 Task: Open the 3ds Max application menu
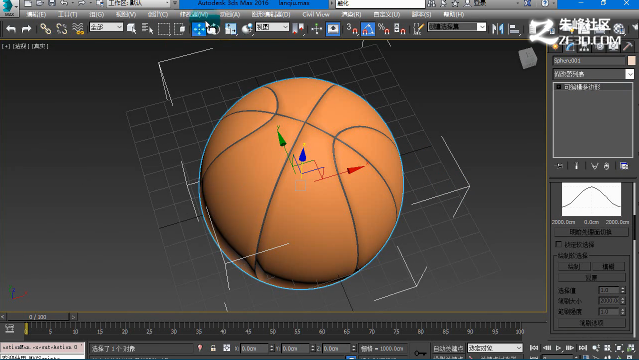[x=9, y=7]
